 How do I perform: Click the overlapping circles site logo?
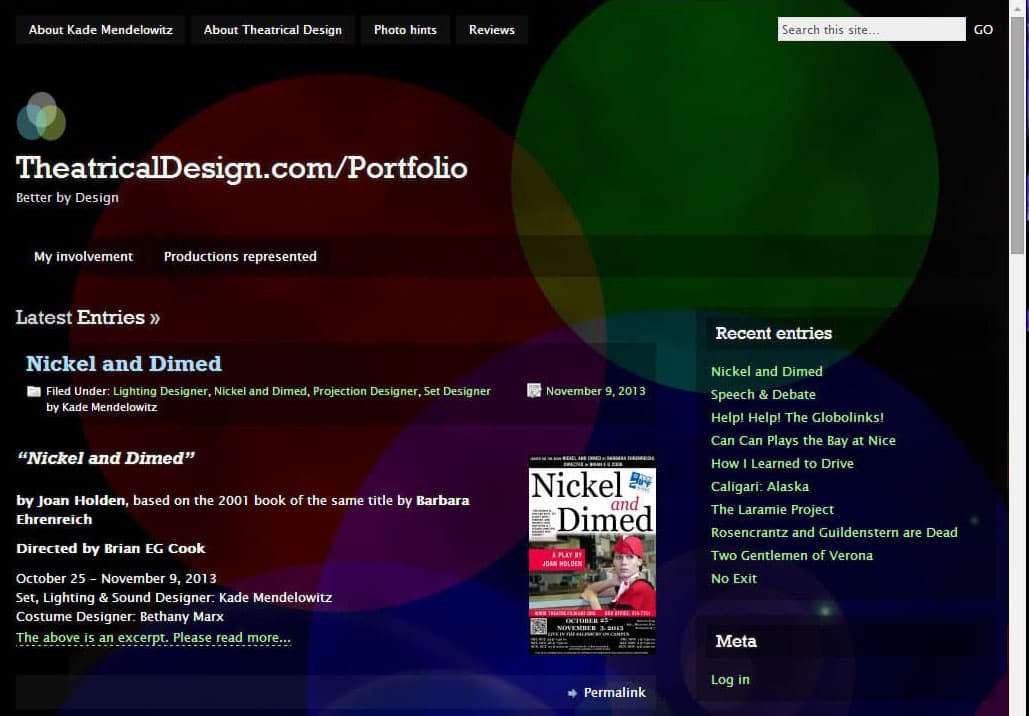(41, 116)
